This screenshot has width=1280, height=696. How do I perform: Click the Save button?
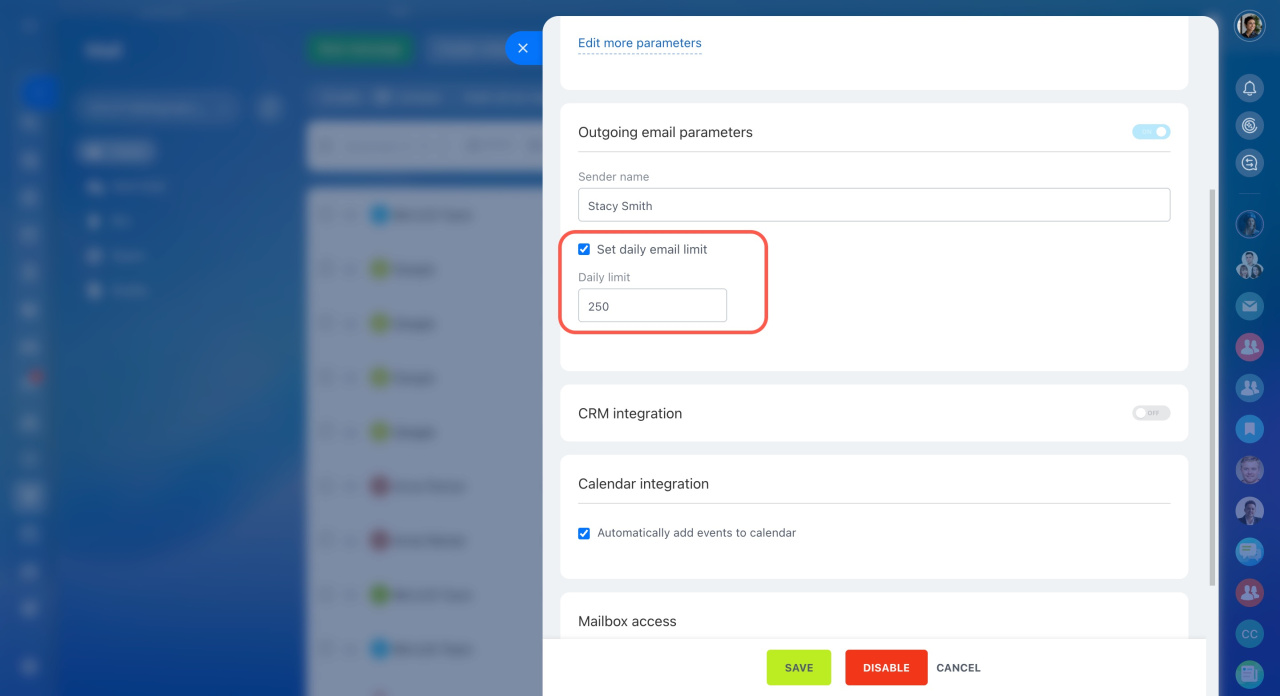[x=798, y=668]
